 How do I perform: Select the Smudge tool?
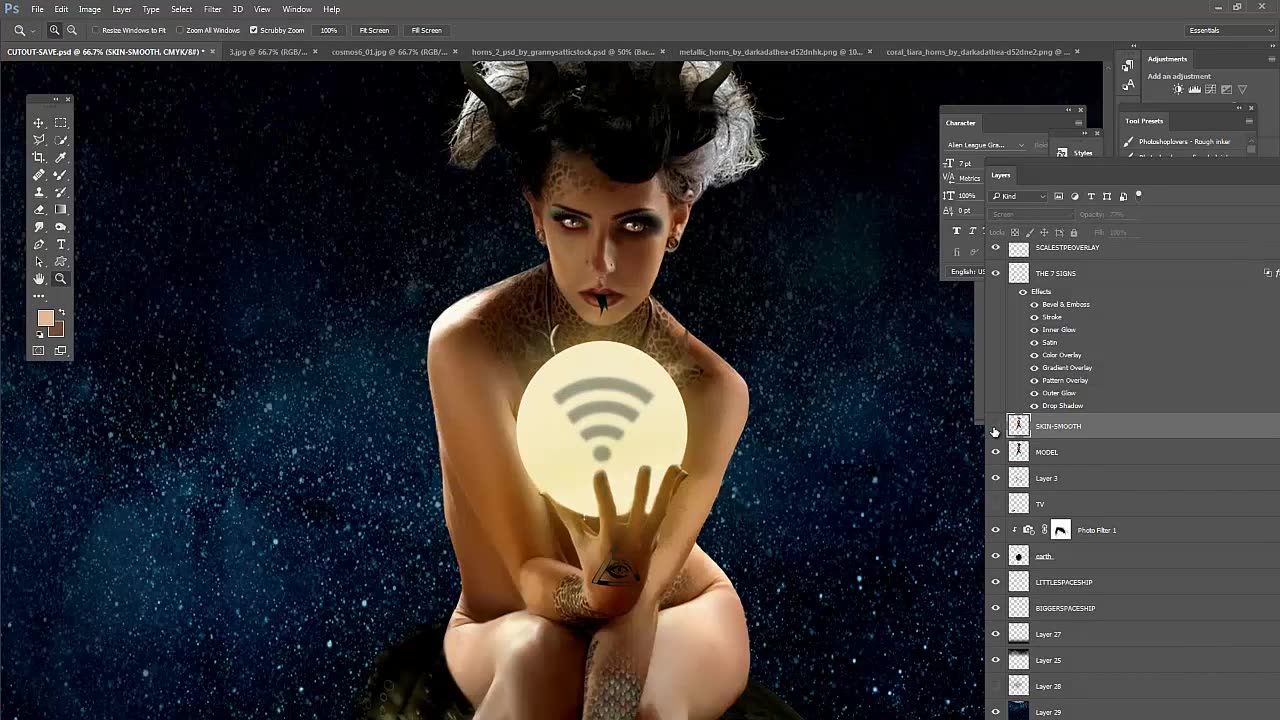pyautogui.click(x=39, y=227)
